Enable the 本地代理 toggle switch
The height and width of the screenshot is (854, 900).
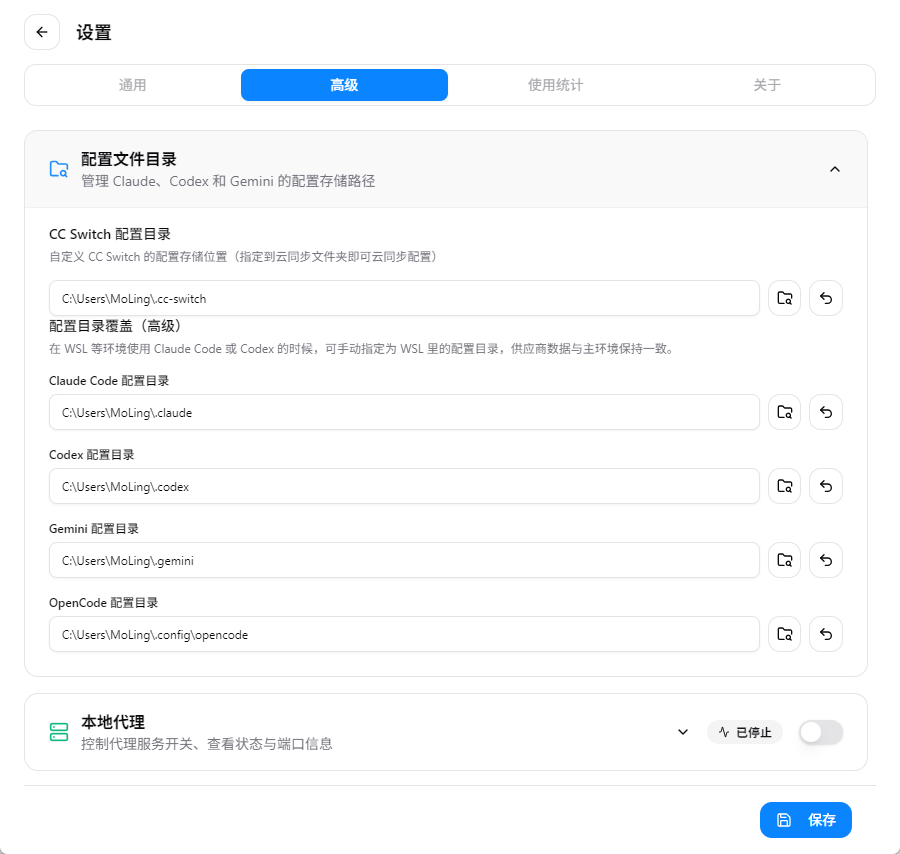pos(821,732)
